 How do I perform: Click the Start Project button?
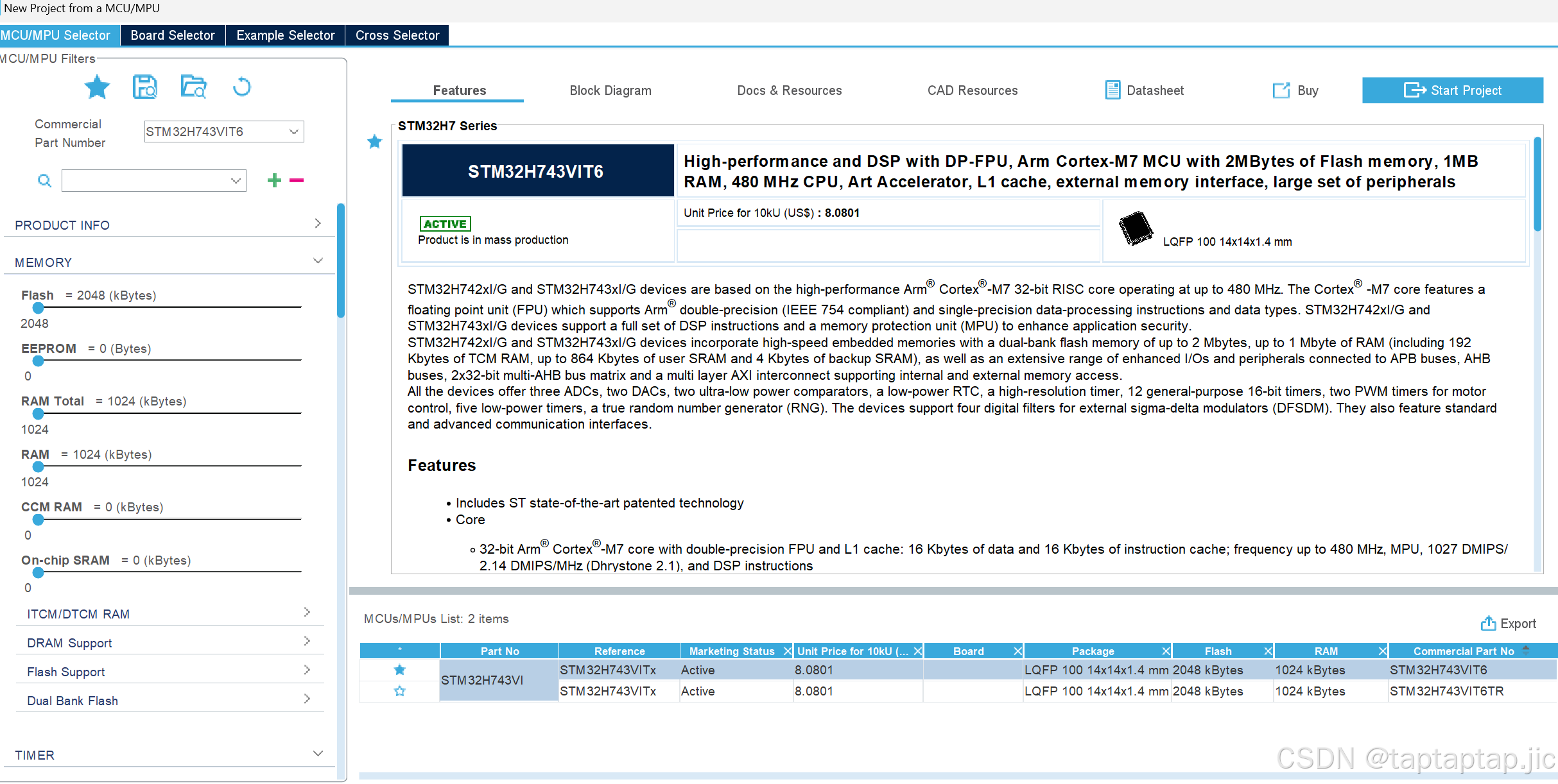[x=1452, y=90]
